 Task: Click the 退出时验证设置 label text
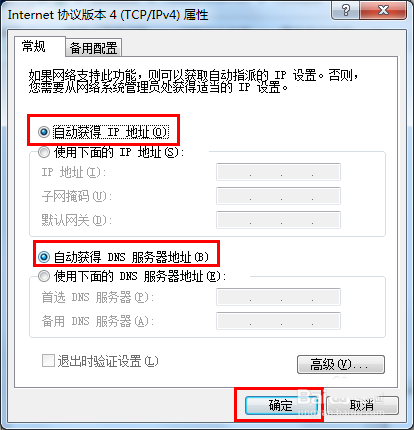[x=108, y=361]
